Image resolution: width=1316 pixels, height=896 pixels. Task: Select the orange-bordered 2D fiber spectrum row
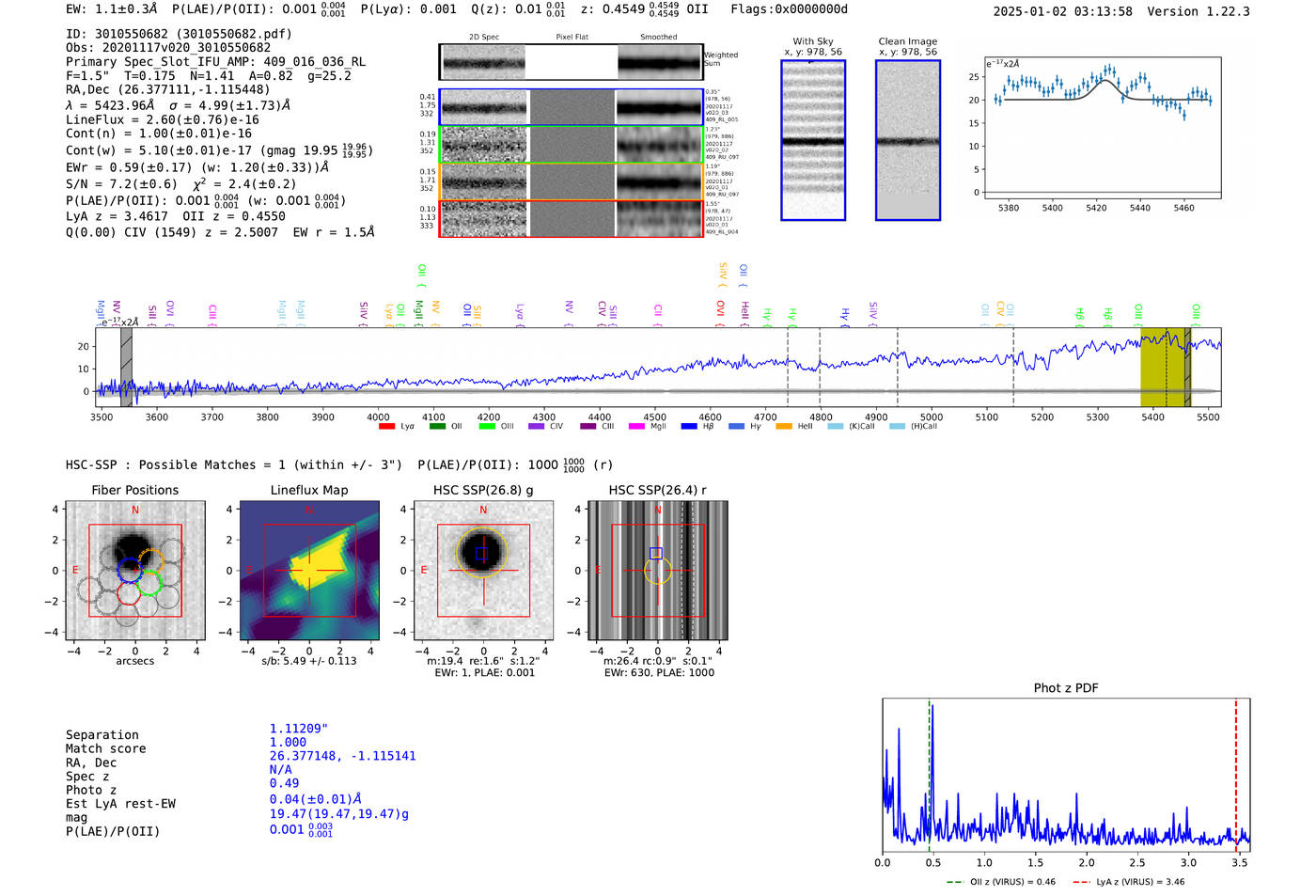pos(572,181)
